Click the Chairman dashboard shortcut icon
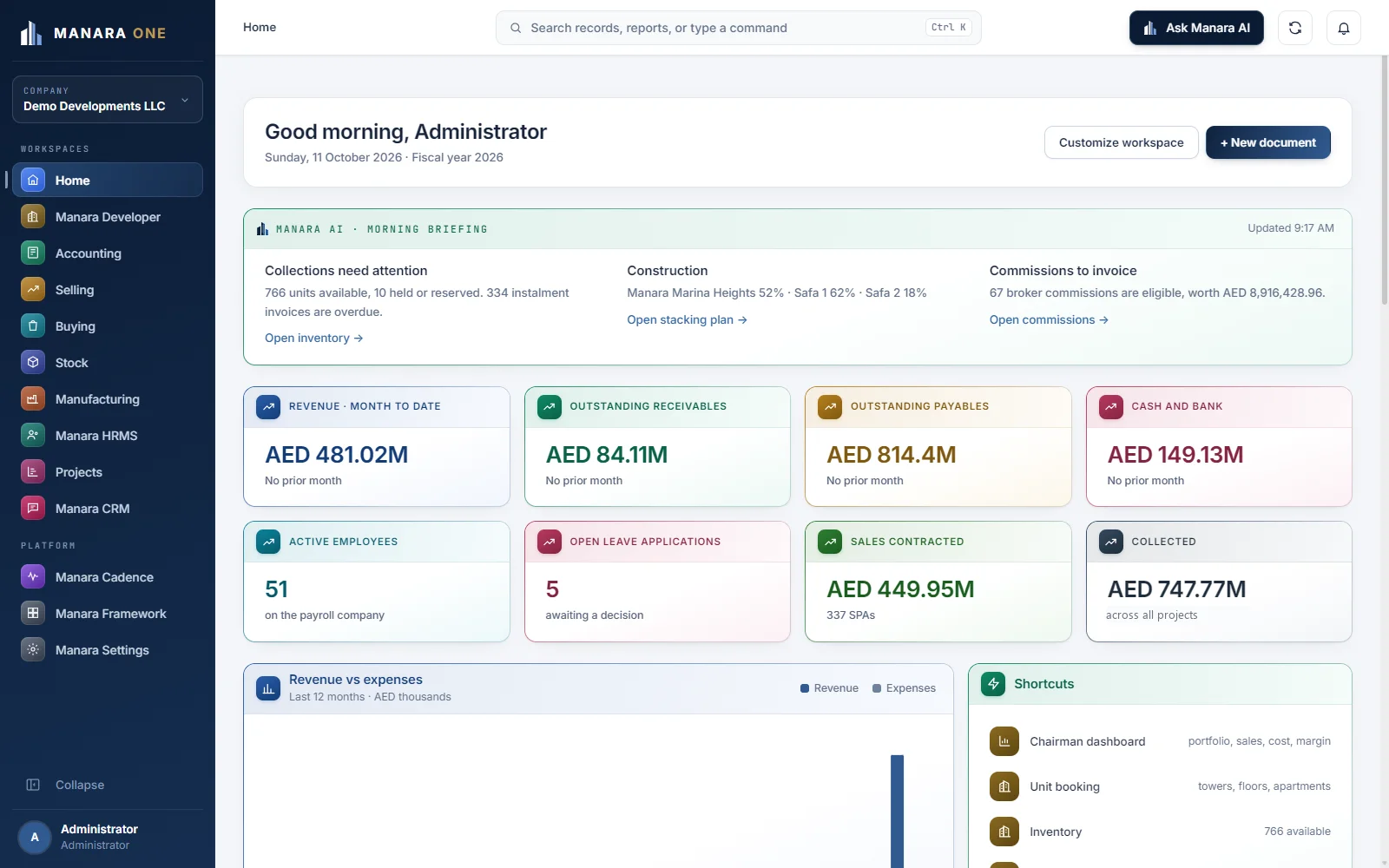1389x868 pixels. [x=1004, y=741]
